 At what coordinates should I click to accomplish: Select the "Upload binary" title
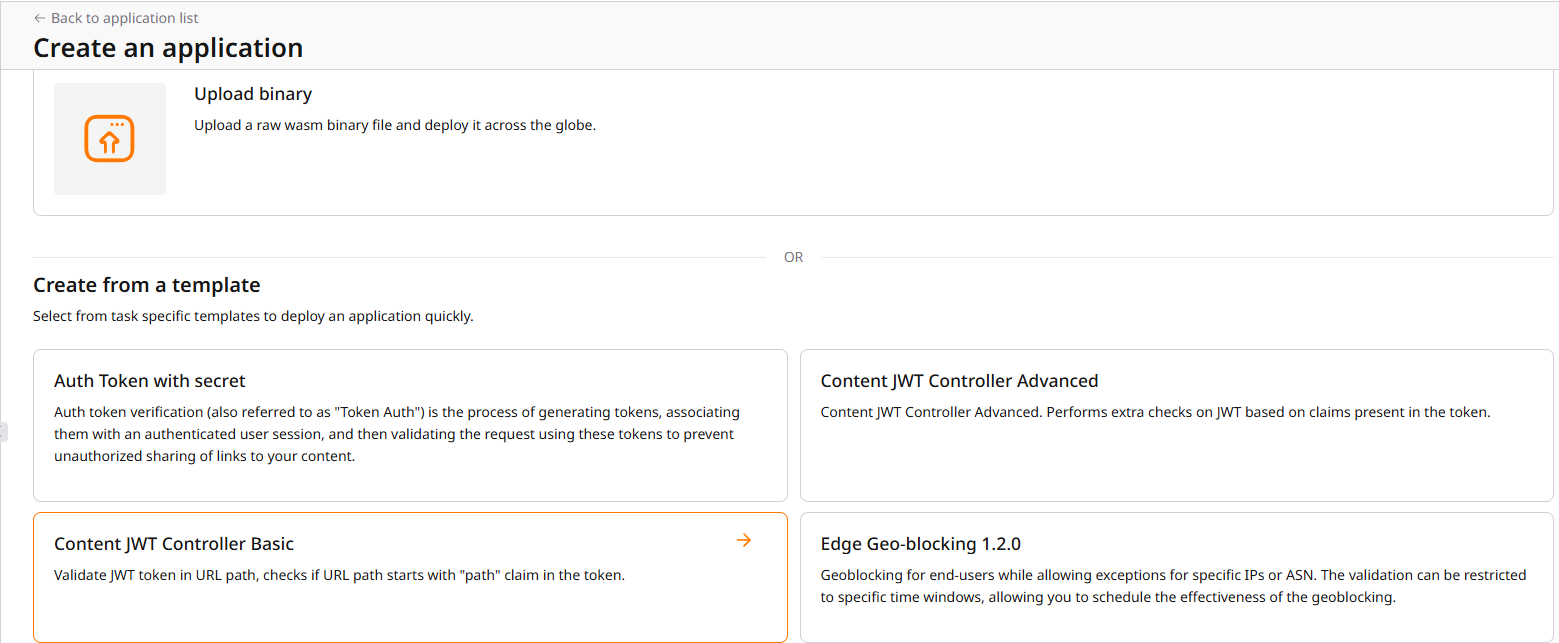[253, 94]
